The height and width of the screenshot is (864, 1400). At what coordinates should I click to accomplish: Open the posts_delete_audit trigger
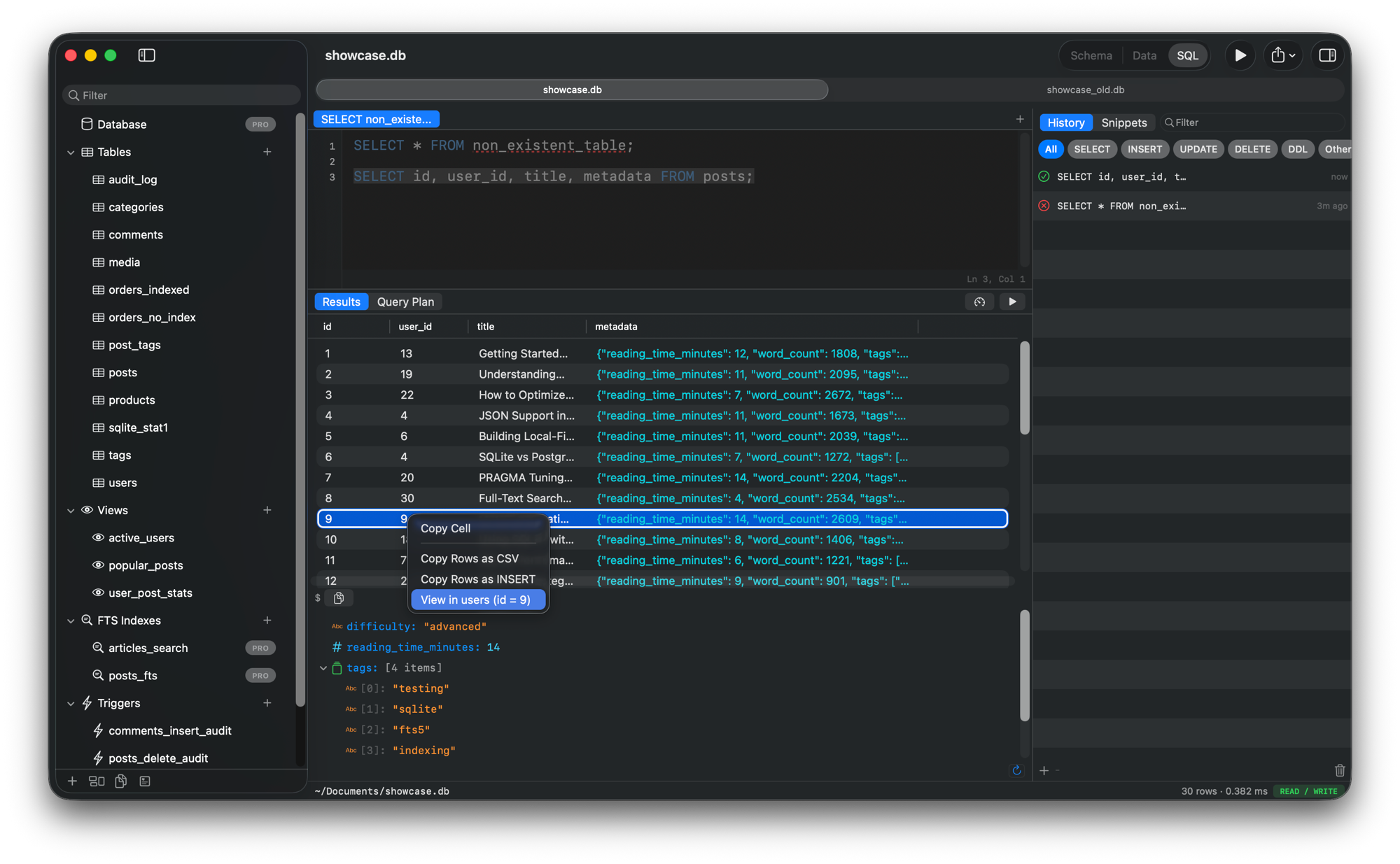click(x=157, y=758)
